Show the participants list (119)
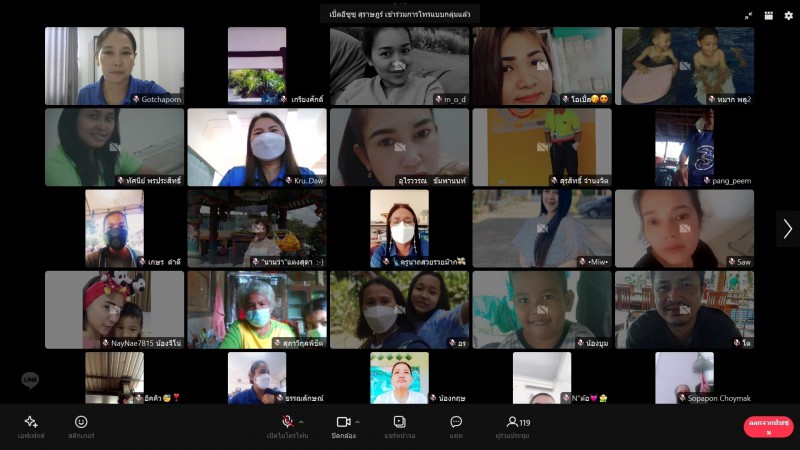Viewport: 800px width, 450px height. (x=517, y=422)
